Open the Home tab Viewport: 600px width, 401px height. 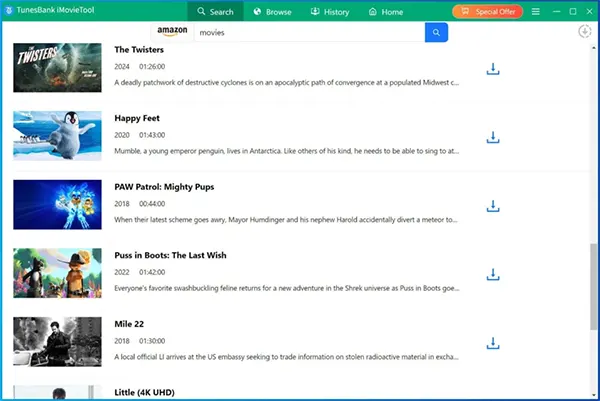386,12
